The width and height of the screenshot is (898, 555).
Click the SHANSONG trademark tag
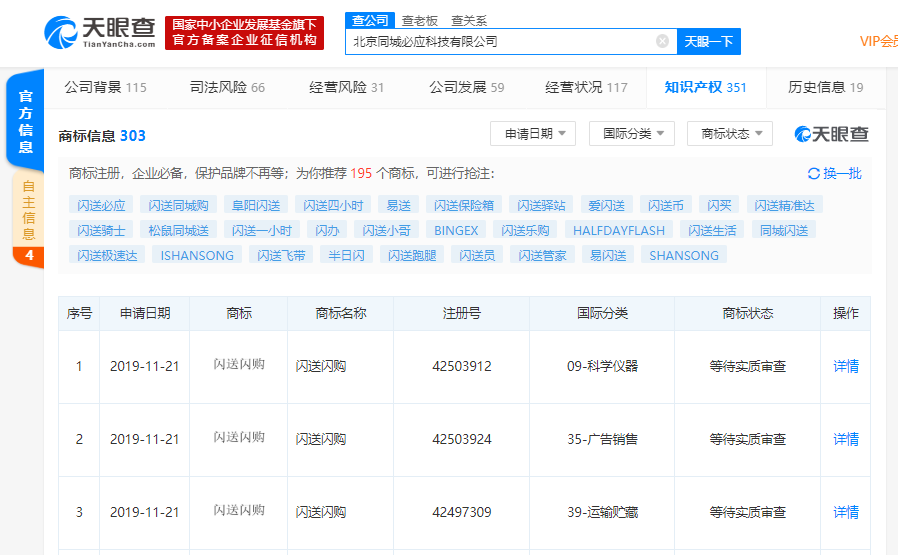[684, 255]
